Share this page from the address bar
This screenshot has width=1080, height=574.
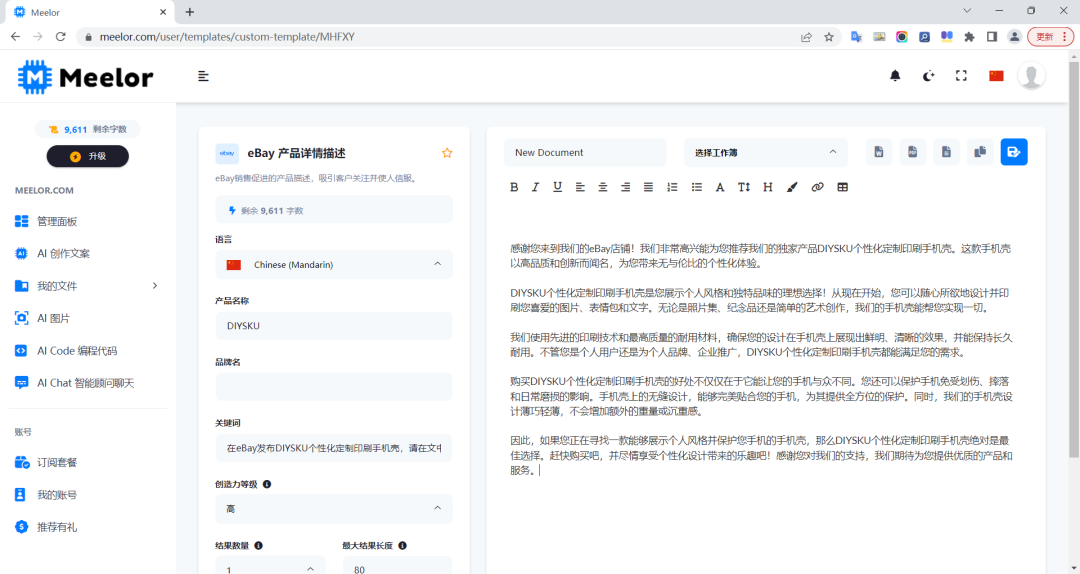pyautogui.click(x=806, y=37)
